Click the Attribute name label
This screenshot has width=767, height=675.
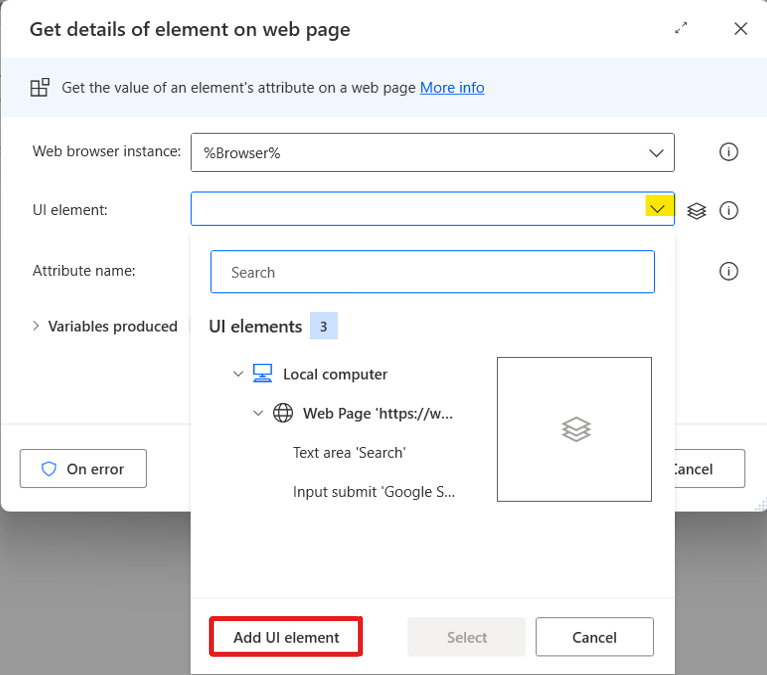84,270
